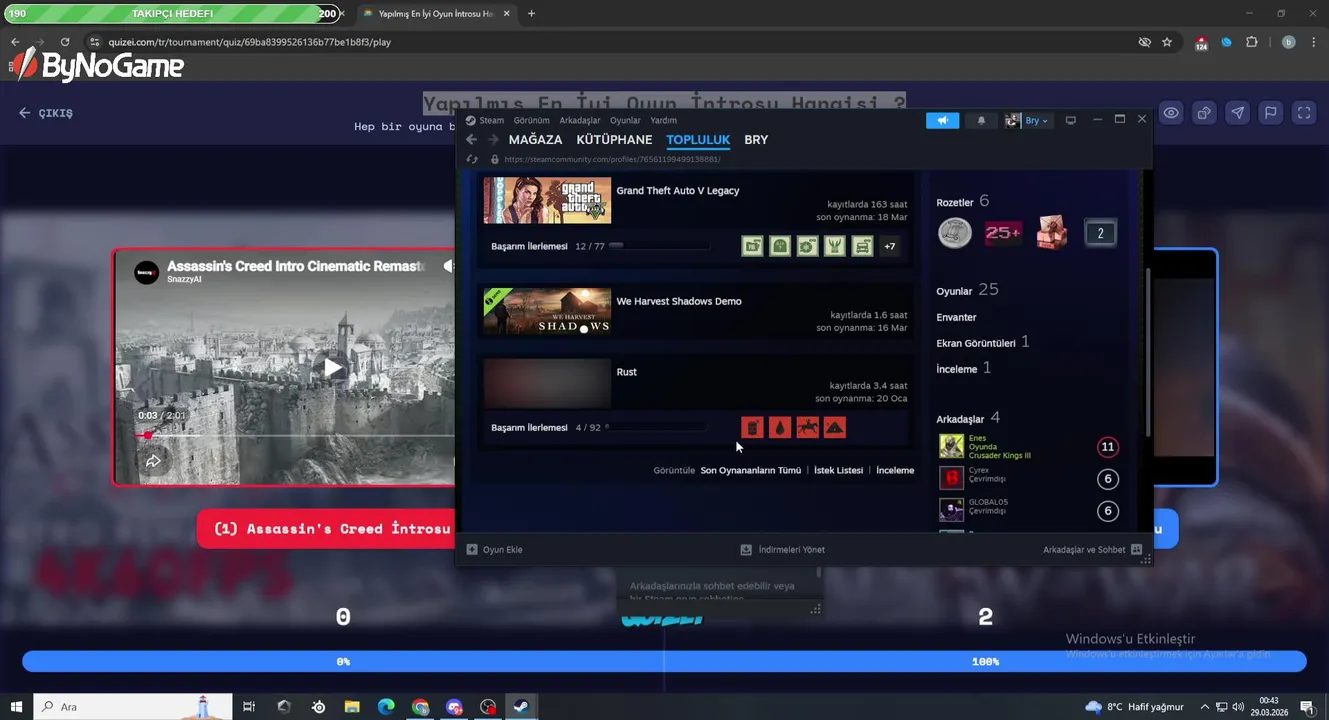
Task: Click the video progress bar
Action: click(x=295, y=435)
